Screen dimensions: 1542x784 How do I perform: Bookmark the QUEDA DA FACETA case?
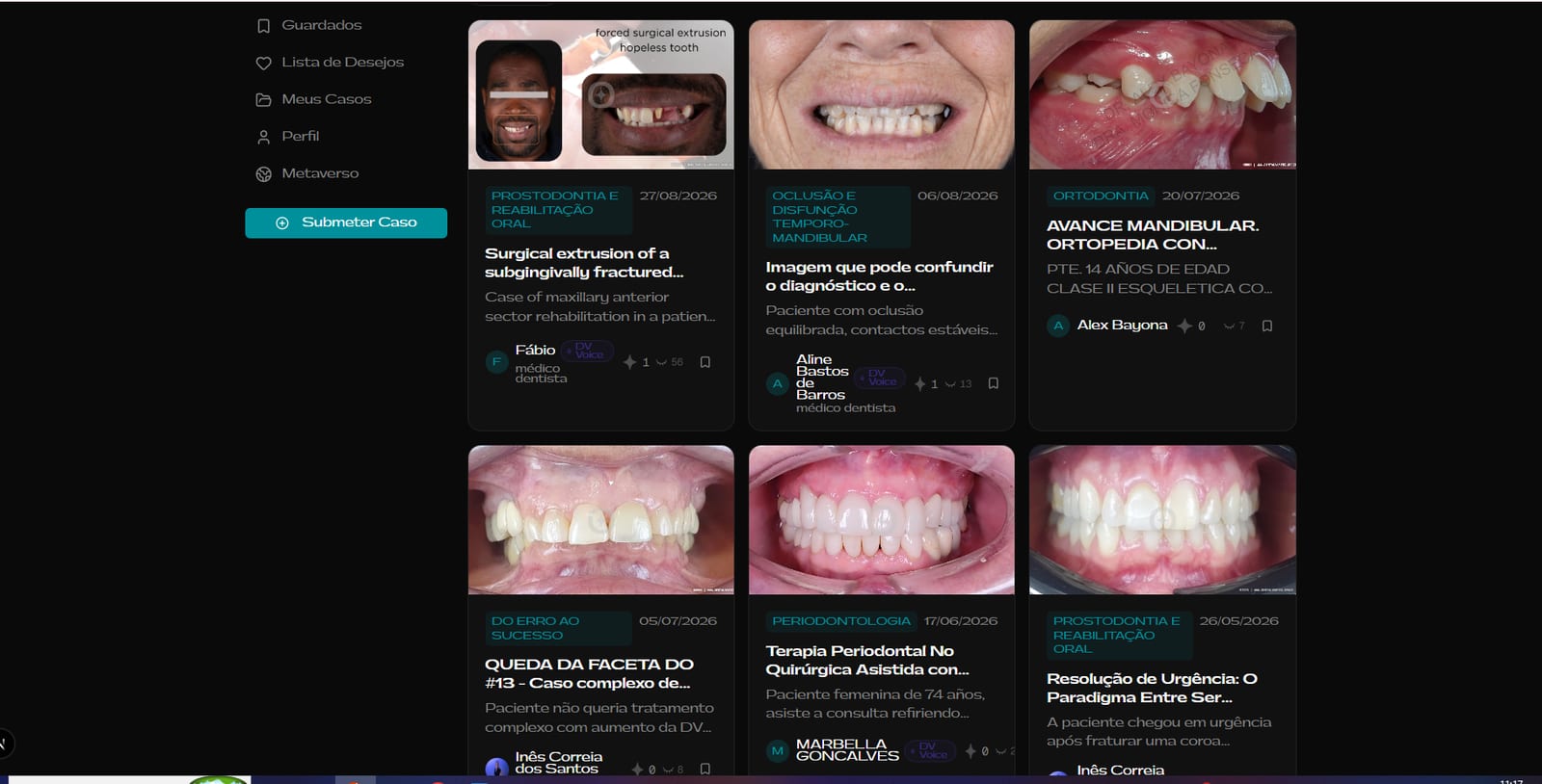(x=705, y=769)
